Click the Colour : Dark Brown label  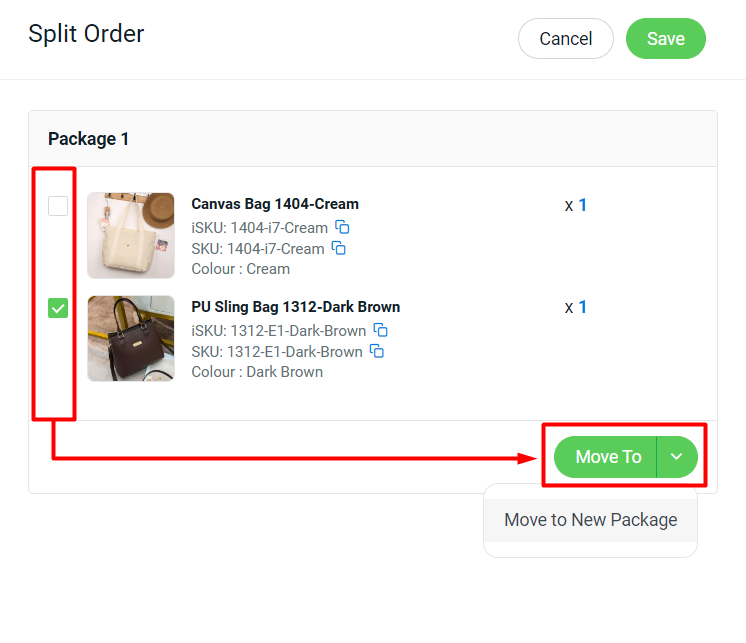click(x=257, y=372)
